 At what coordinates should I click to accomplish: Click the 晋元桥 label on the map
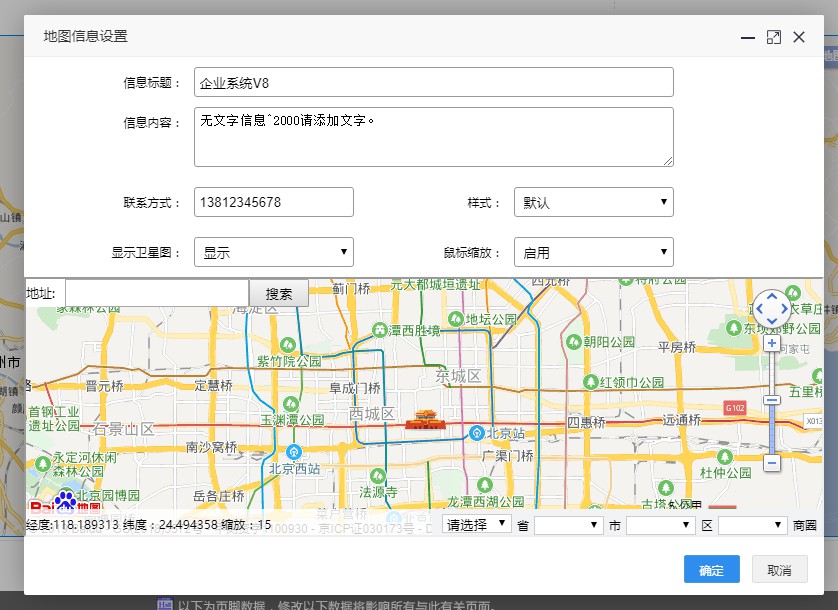(104, 385)
